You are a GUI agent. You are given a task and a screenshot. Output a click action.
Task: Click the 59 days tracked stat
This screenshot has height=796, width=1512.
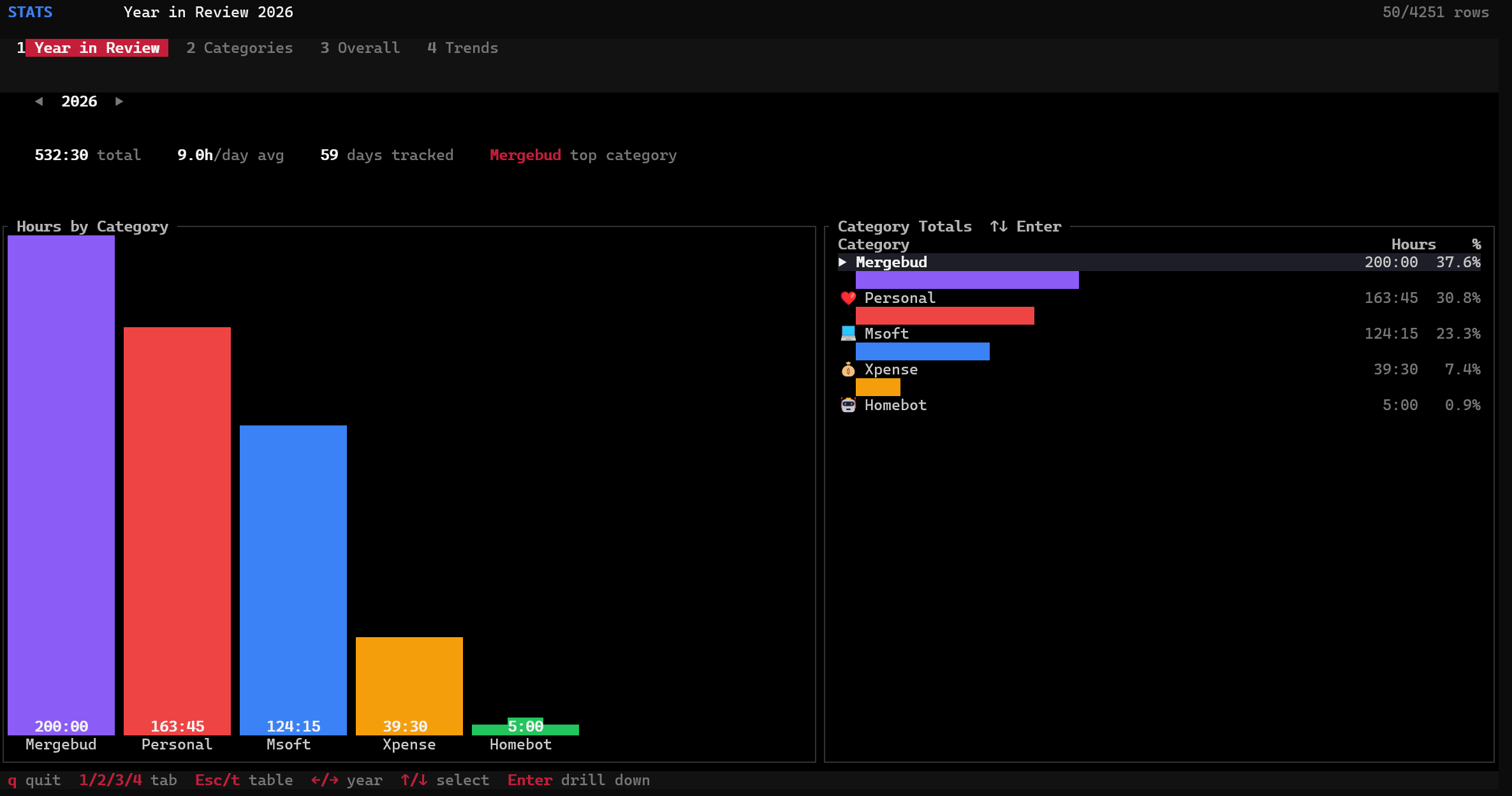coord(387,155)
